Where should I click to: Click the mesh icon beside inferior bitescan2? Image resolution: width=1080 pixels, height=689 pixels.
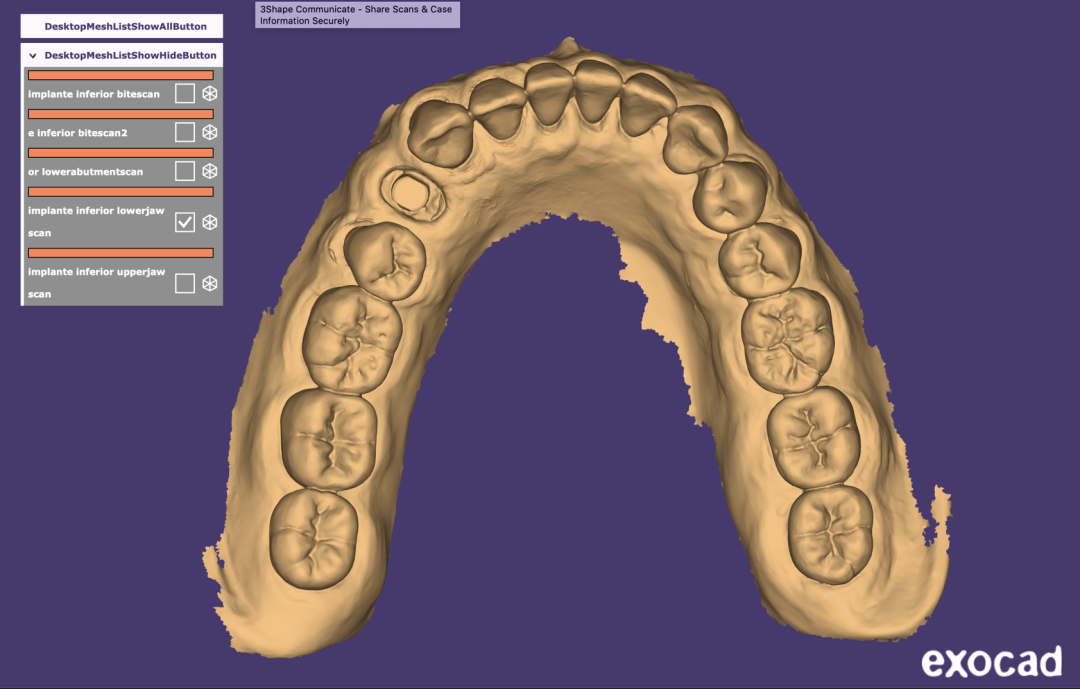[x=210, y=132]
